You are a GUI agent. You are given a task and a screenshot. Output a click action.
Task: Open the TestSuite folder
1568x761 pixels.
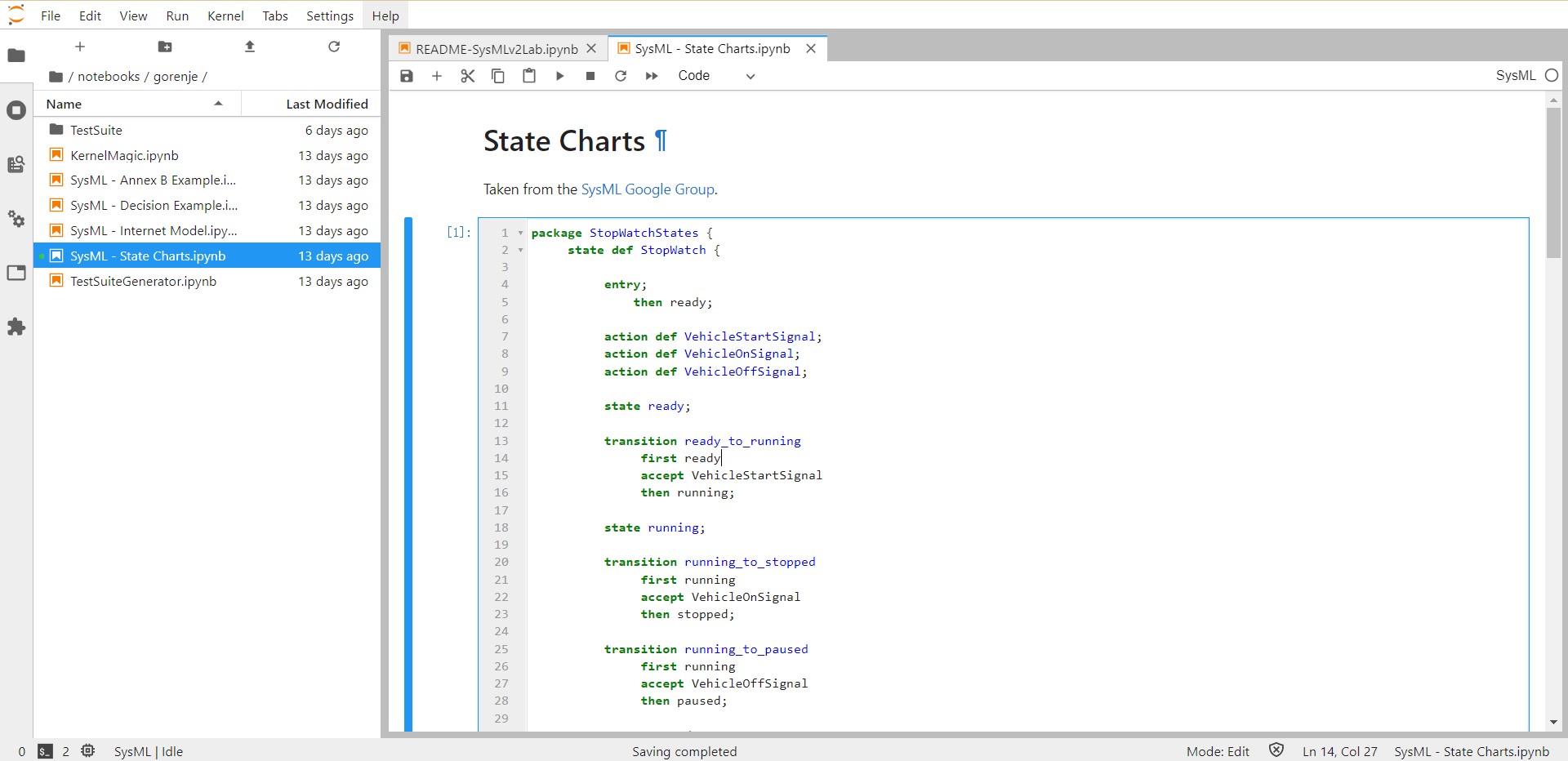[207, 130]
